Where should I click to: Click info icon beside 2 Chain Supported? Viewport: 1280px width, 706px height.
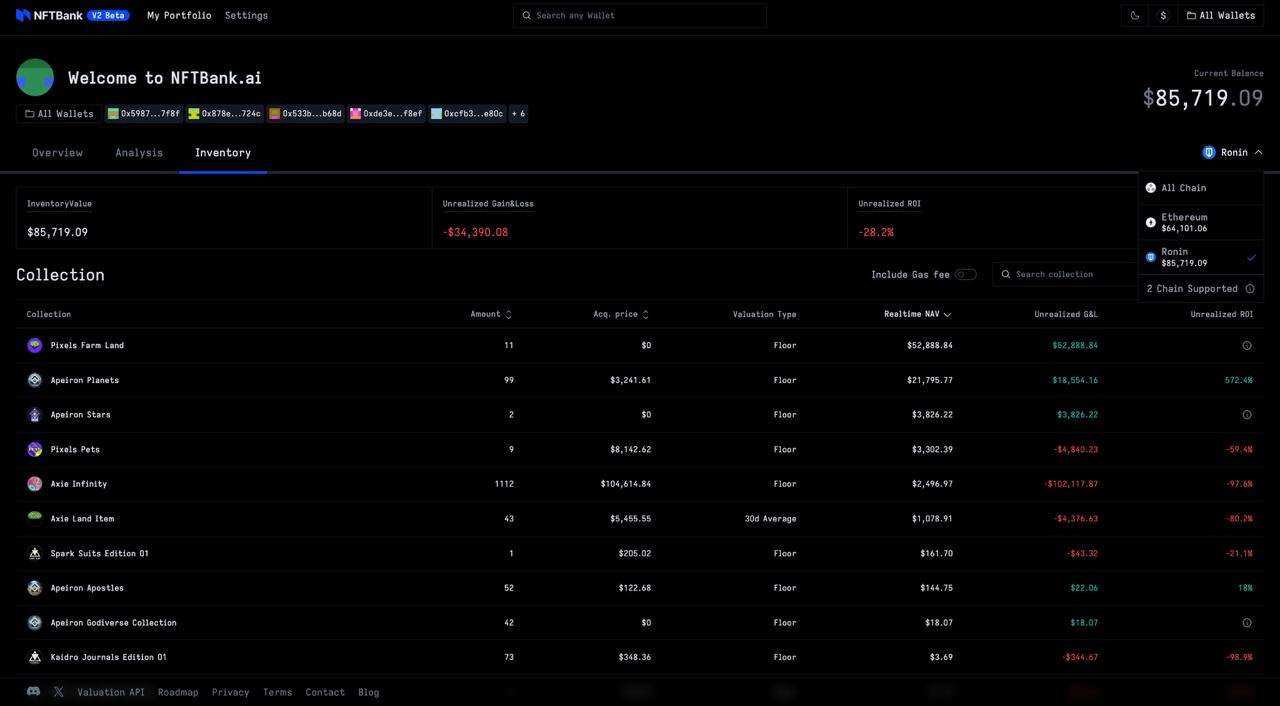[x=1250, y=288]
